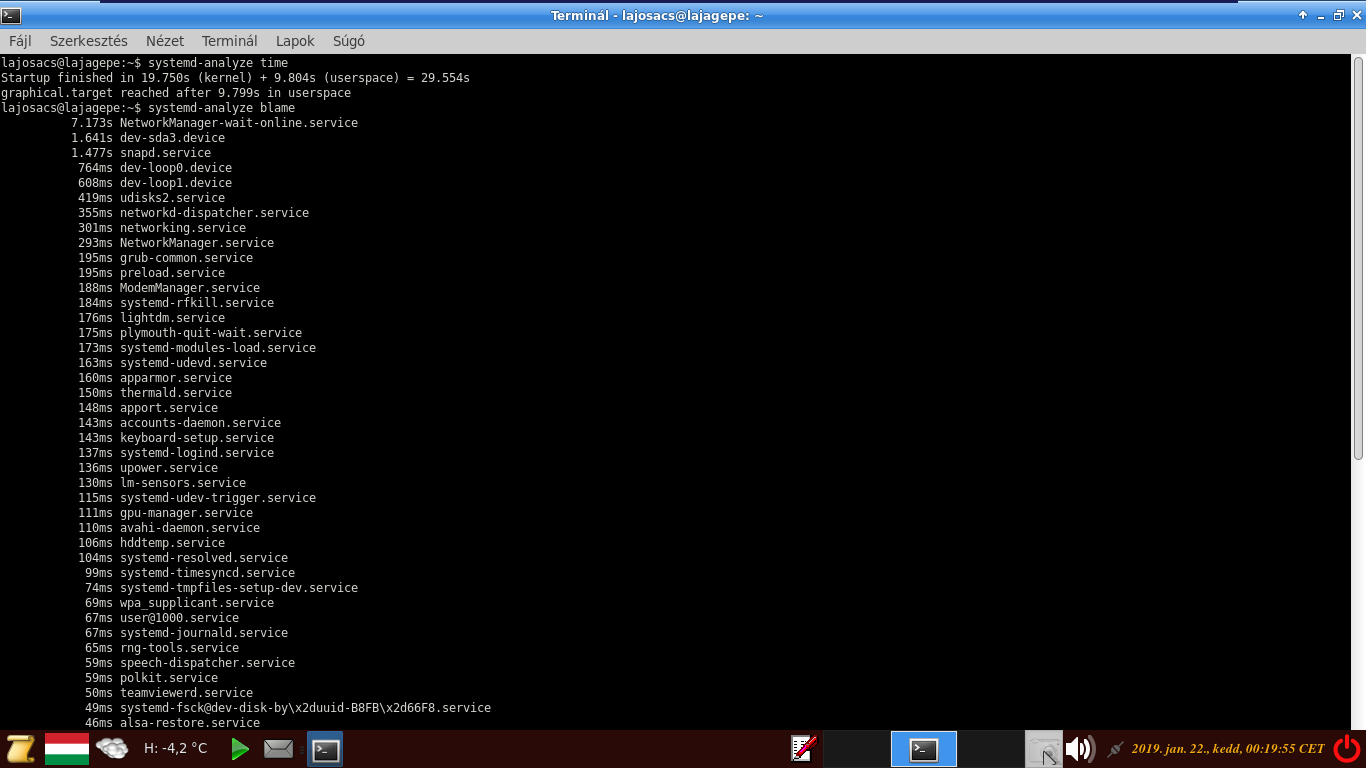Click the green play arrow launcher
The width and height of the screenshot is (1366, 768).
(x=240, y=748)
